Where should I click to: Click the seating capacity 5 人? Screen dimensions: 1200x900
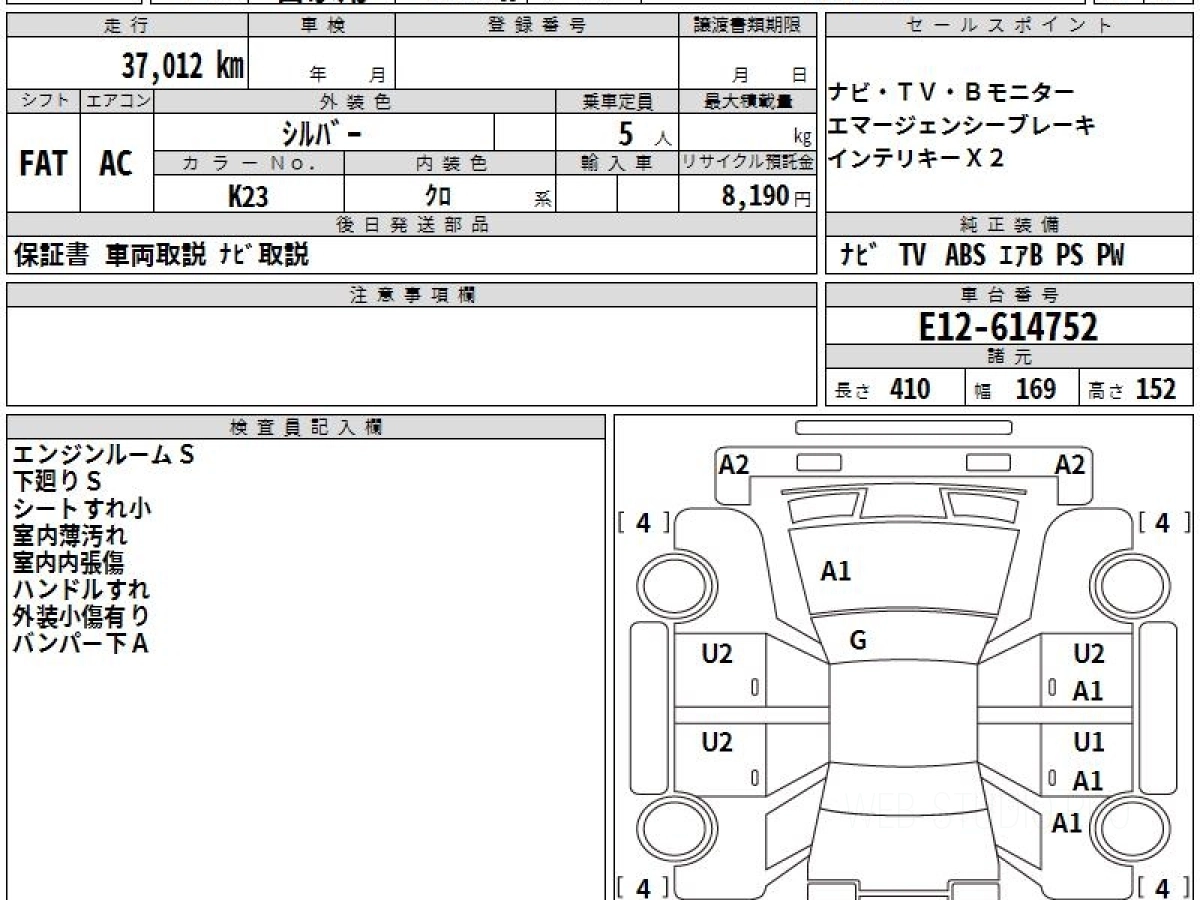click(644, 134)
